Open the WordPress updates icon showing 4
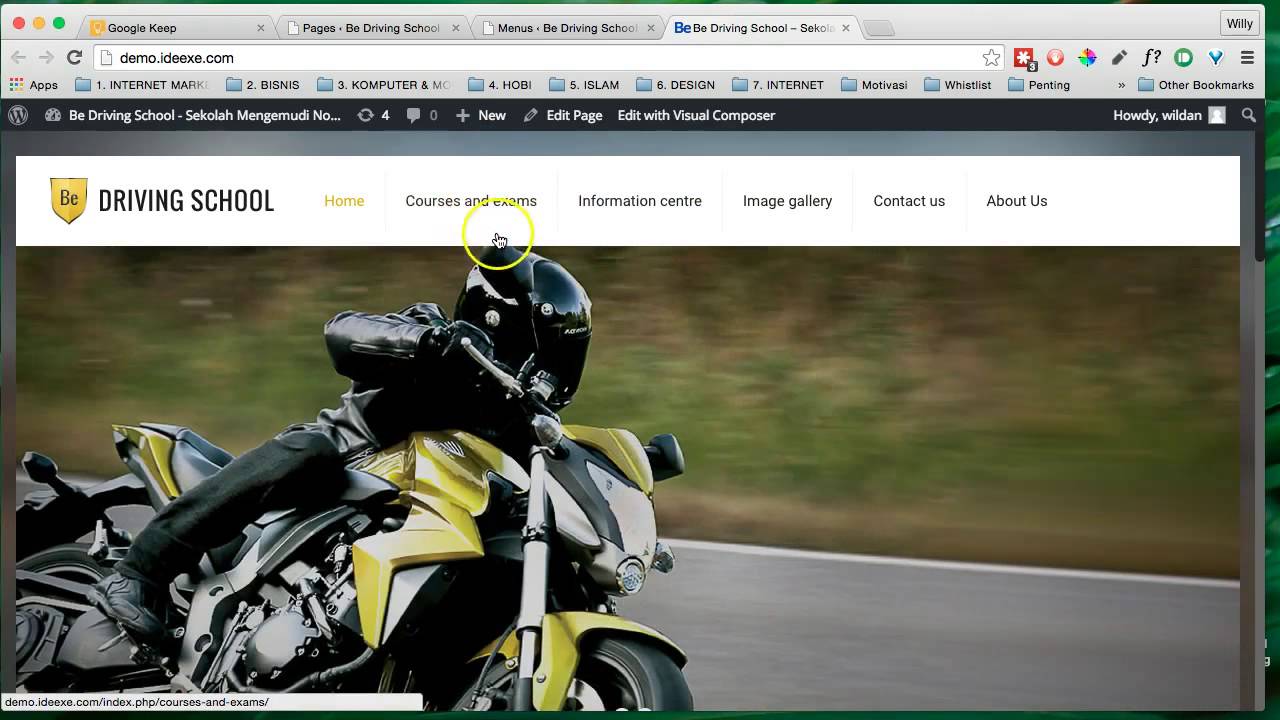 pyautogui.click(x=373, y=115)
